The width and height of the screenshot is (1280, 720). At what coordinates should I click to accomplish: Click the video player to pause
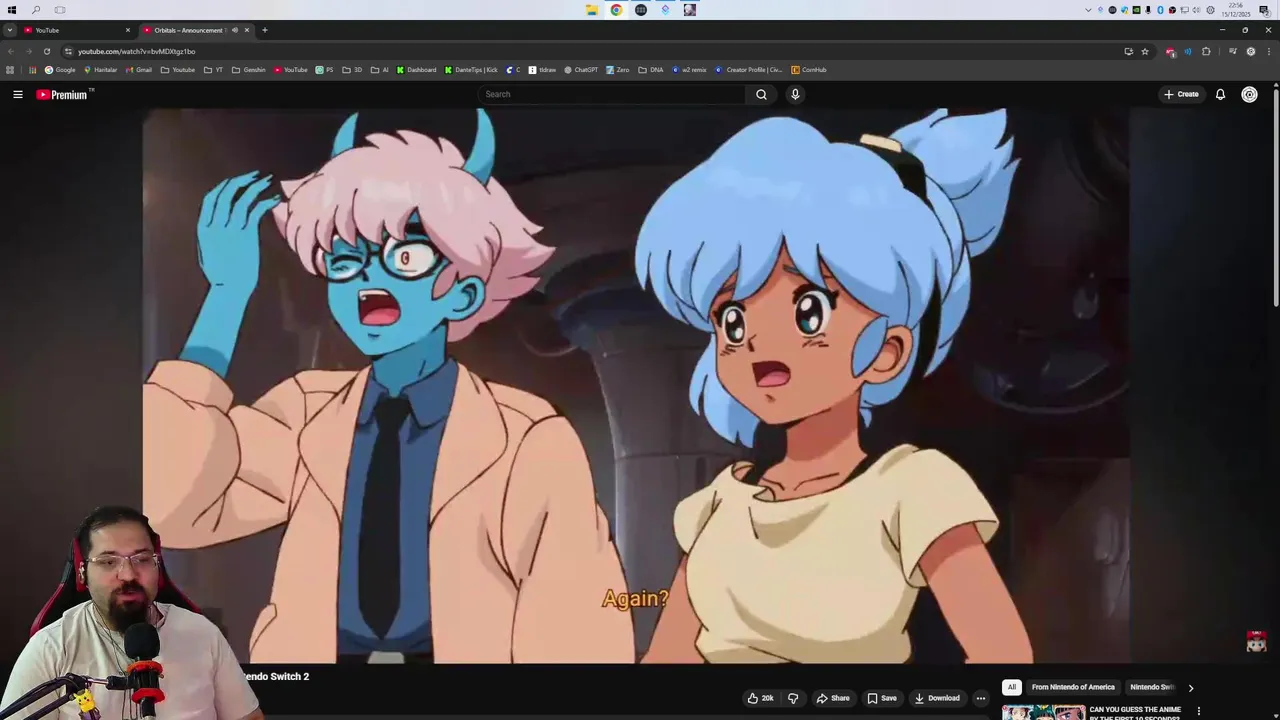[x=636, y=385]
